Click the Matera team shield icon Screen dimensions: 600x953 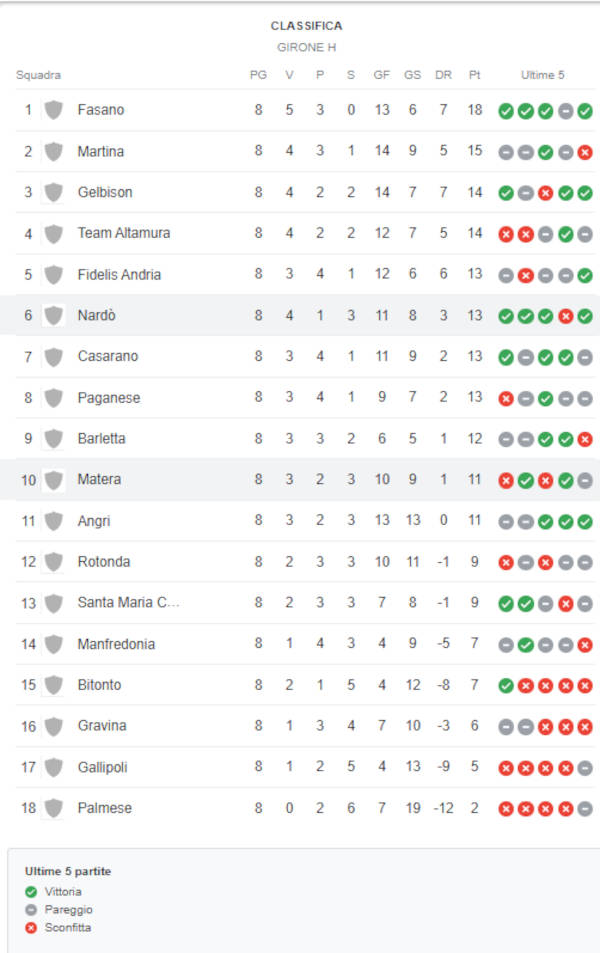coord(53,480)
